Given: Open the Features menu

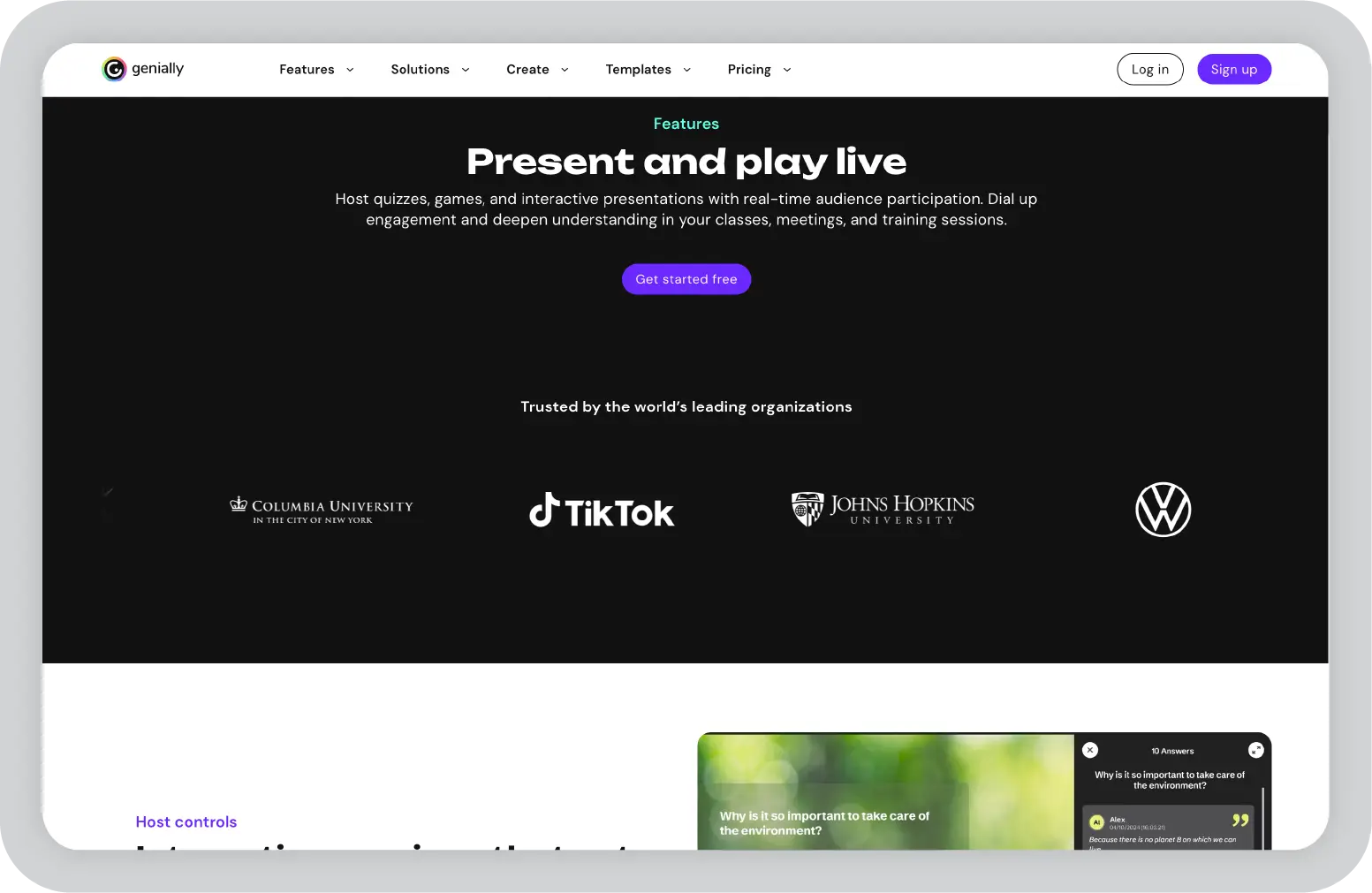Looking at the screenshot, I should coord(307,70).
